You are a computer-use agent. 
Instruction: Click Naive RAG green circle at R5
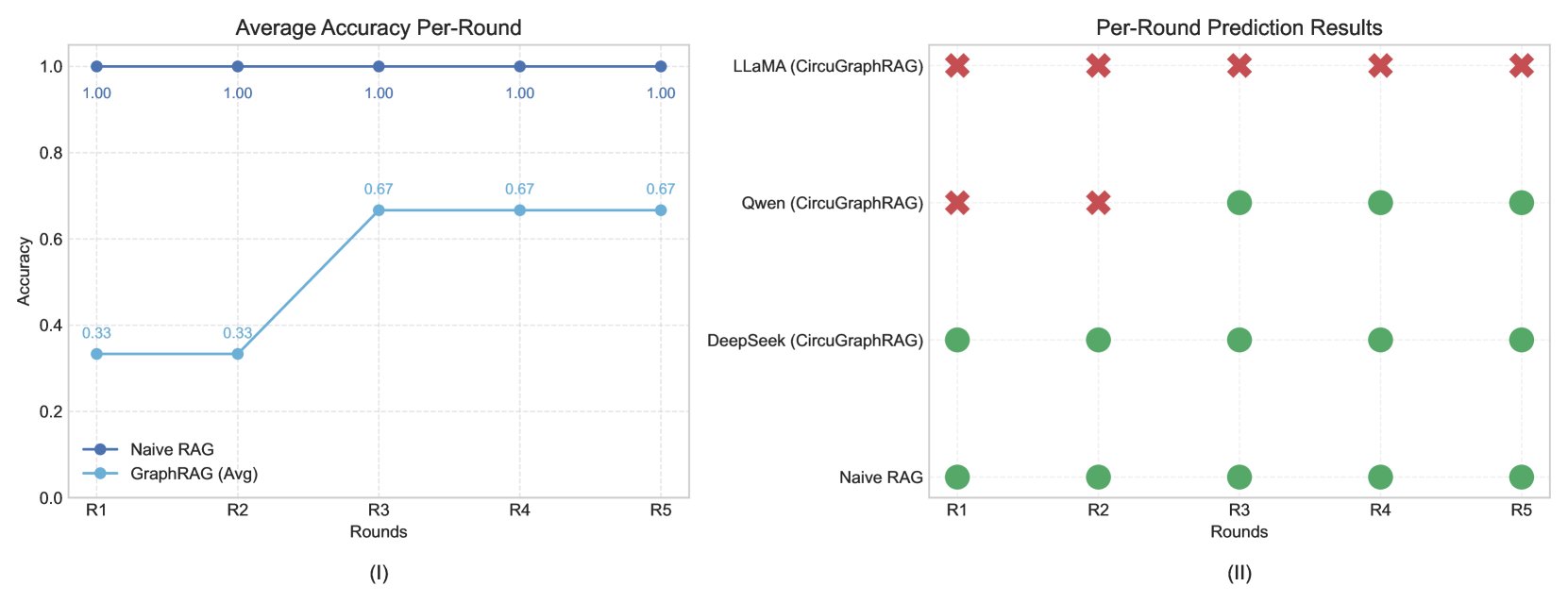click(1521, 477)
